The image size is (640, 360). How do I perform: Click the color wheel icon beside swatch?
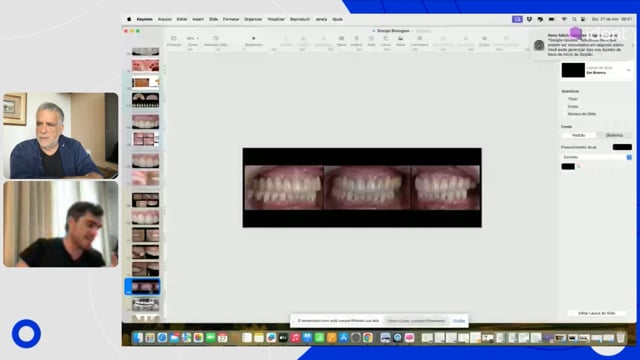click(x=579, y=167)
